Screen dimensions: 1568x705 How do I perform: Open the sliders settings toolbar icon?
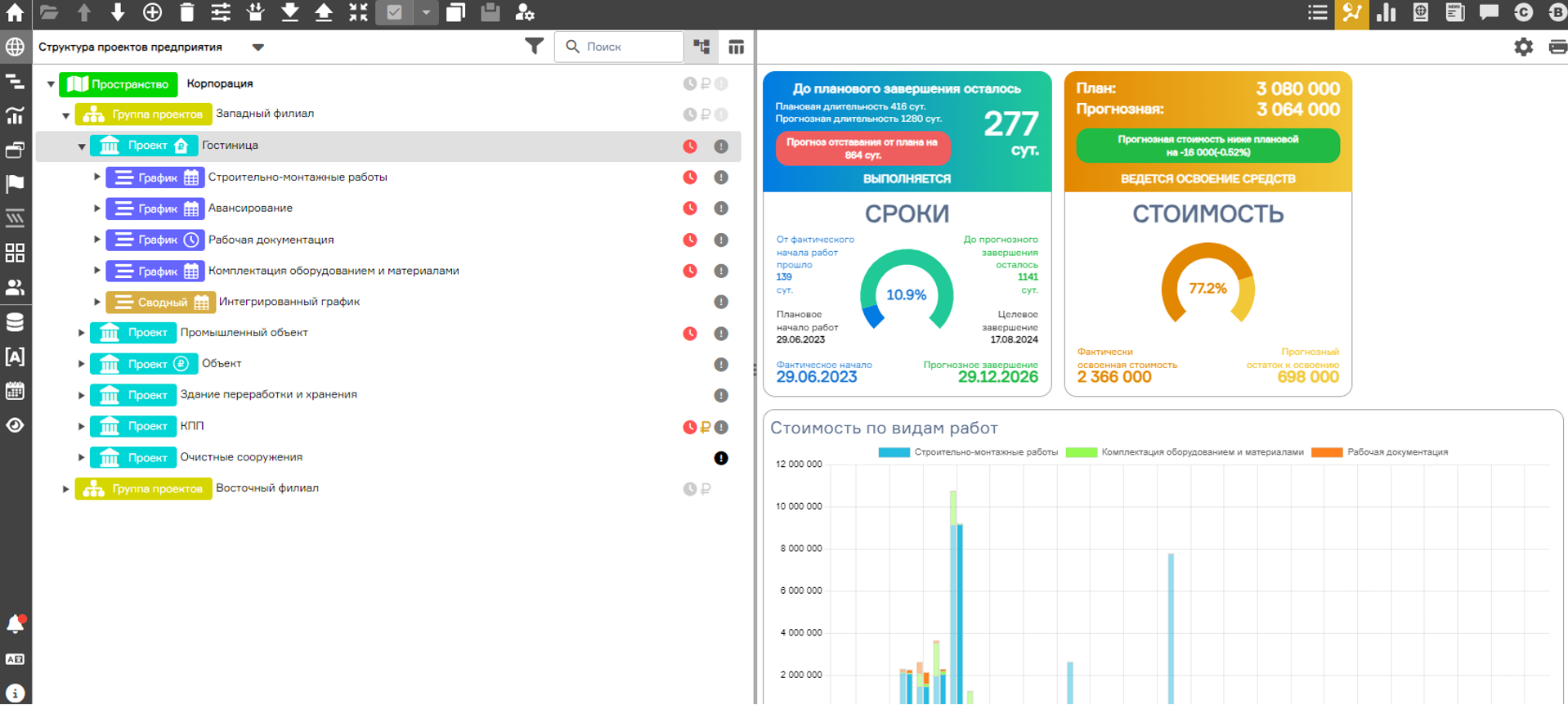pyautogui.click(x=221, y=12)
